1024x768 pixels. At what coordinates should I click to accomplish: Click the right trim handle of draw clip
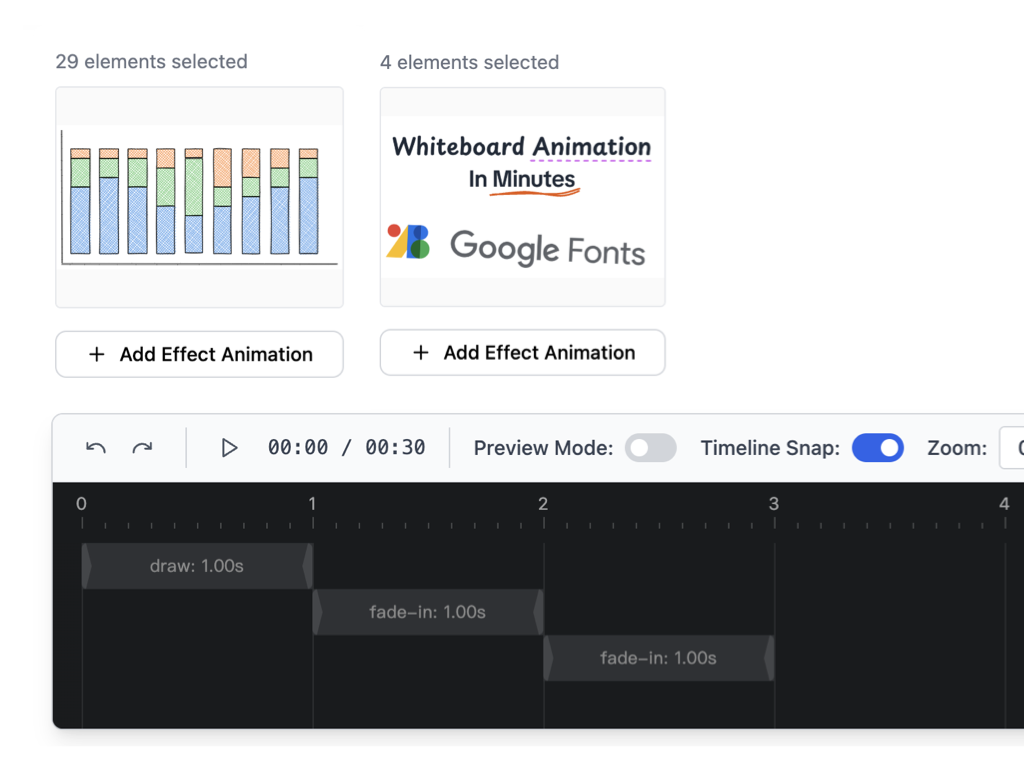308,566
